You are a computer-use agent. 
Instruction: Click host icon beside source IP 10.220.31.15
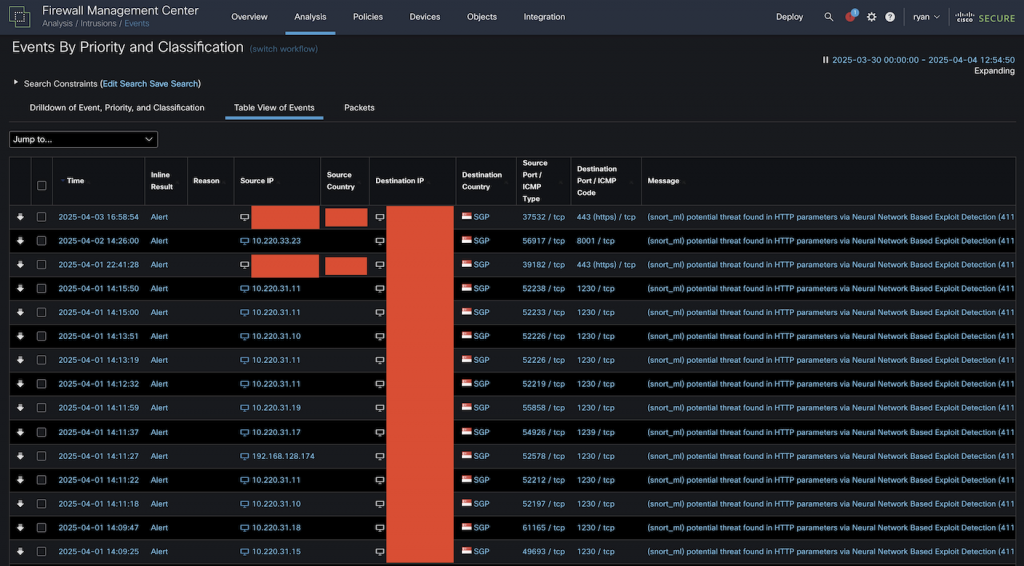click(x=244, y=552)
